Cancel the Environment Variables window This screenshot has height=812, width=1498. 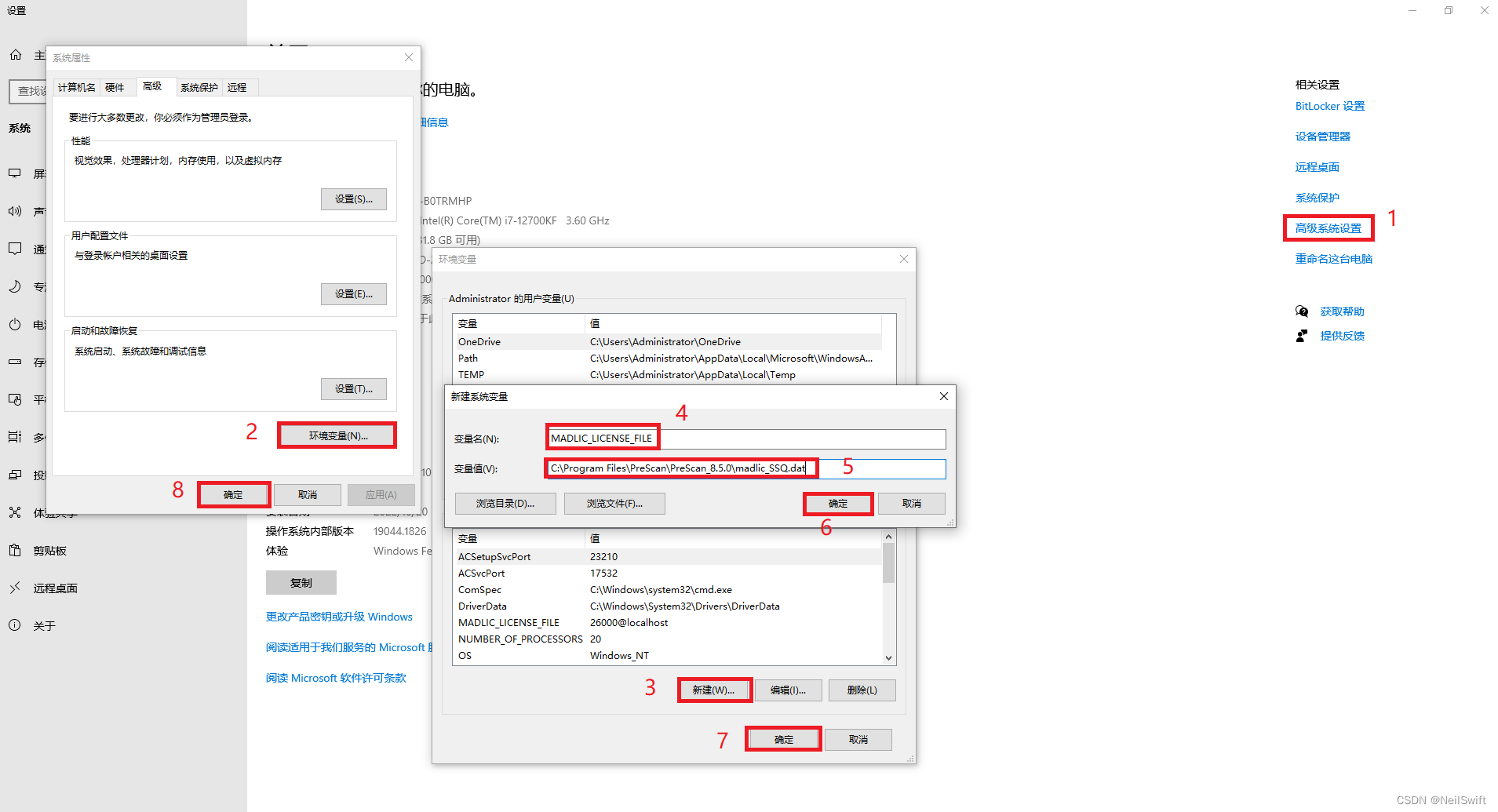[858, 740]
